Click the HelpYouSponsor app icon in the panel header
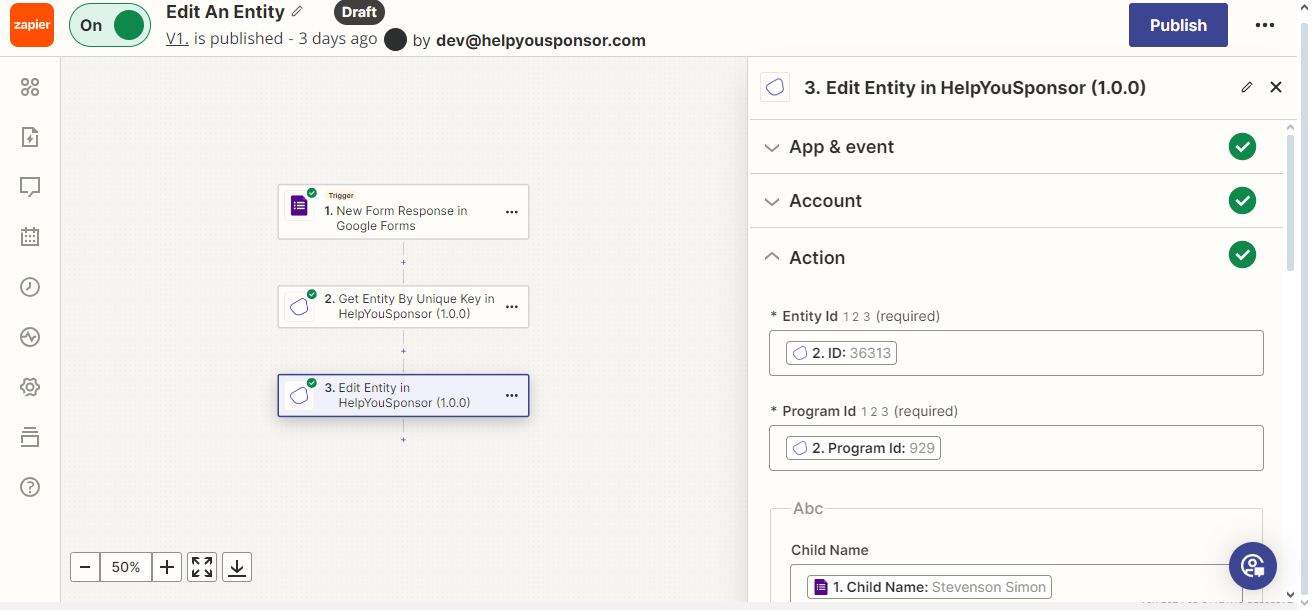The height and width of the screenshot is (610, 1312). [775, 87]
